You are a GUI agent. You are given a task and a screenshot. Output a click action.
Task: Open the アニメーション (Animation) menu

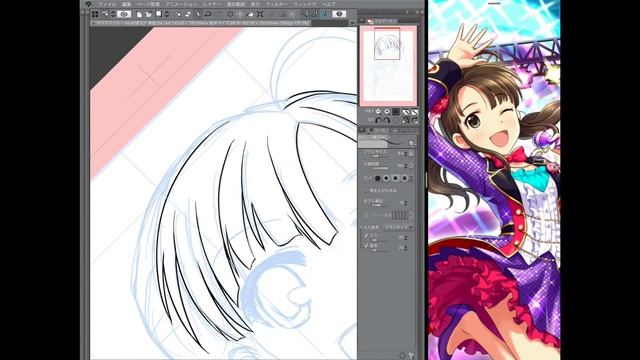tap(181, 4)
